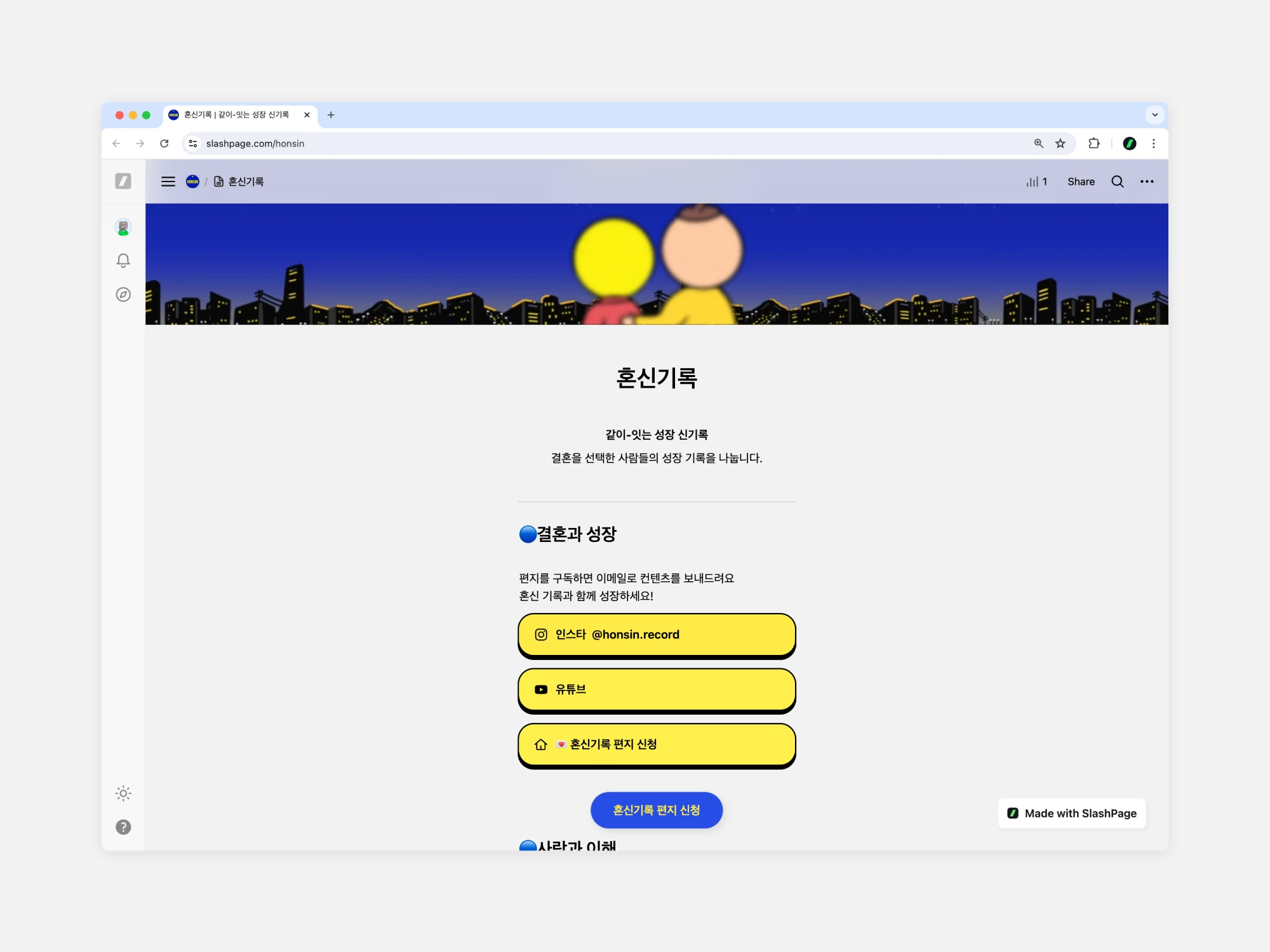1270x952 pixels.
Task: Maximize the browser window with green button
Action: coord(146,115)
